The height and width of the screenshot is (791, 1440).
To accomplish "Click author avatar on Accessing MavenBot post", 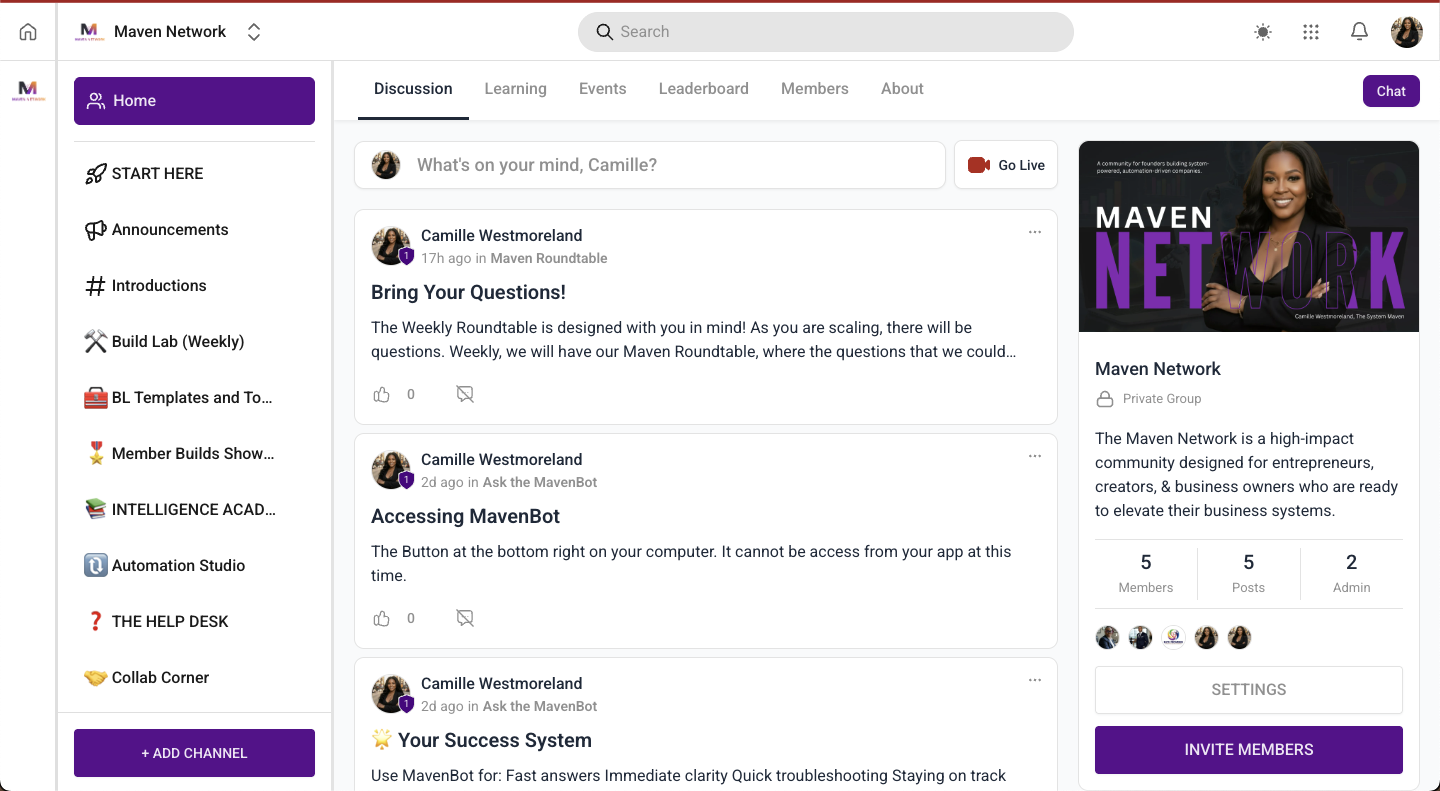I will (x=391, y=470).
